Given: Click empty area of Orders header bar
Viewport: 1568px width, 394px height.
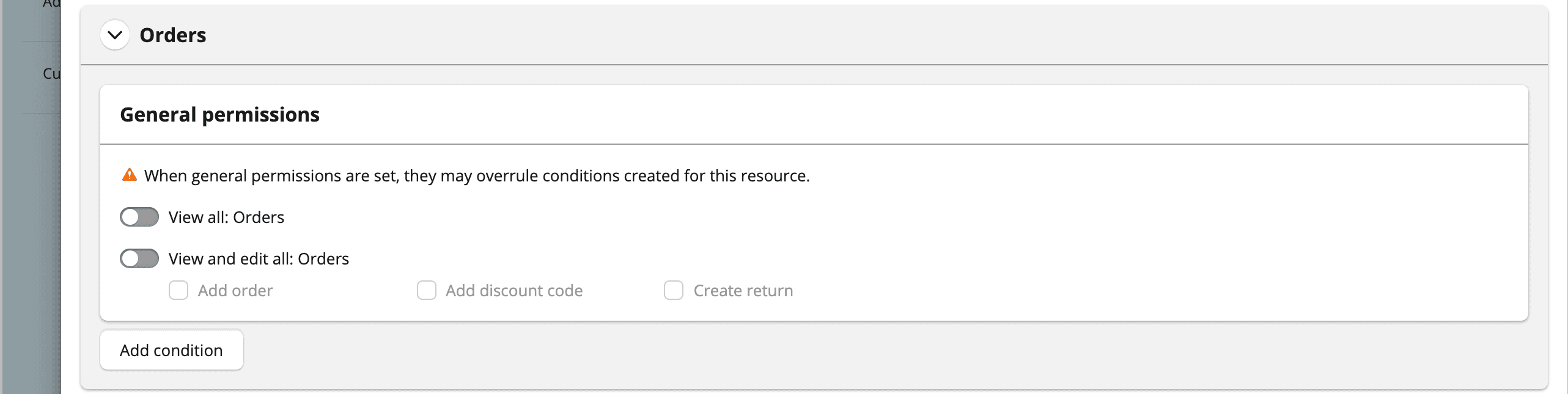Looking at the screenshot, I should tap(856, 35).
